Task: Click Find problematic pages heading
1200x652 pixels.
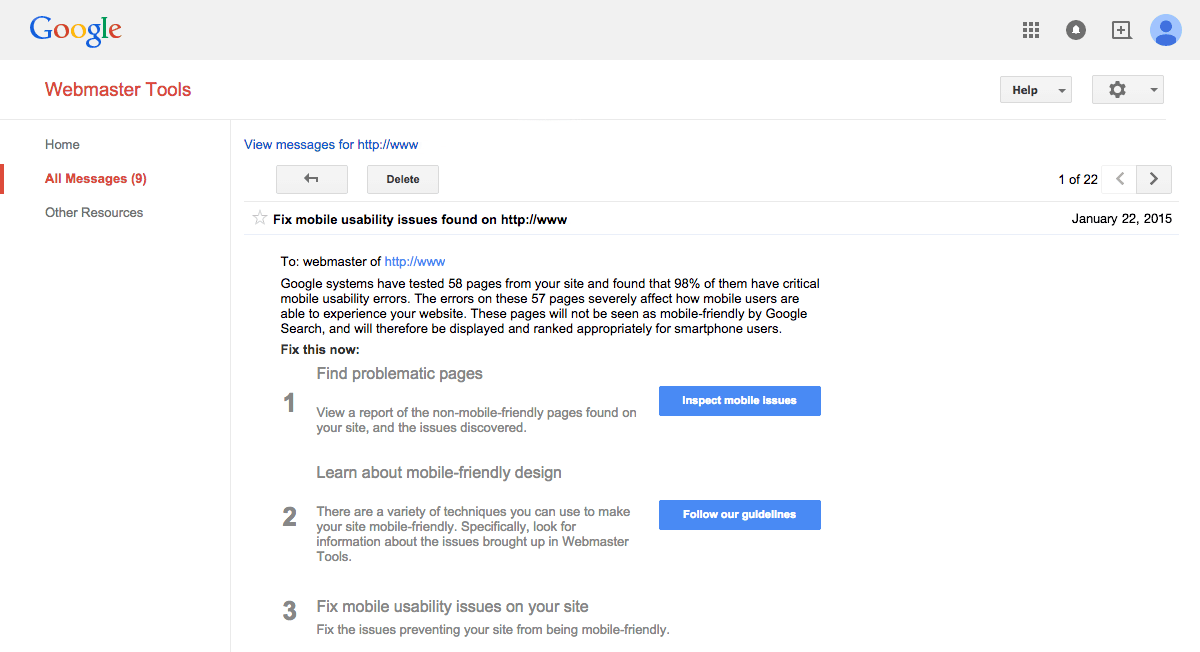Action: pos(400,374)
